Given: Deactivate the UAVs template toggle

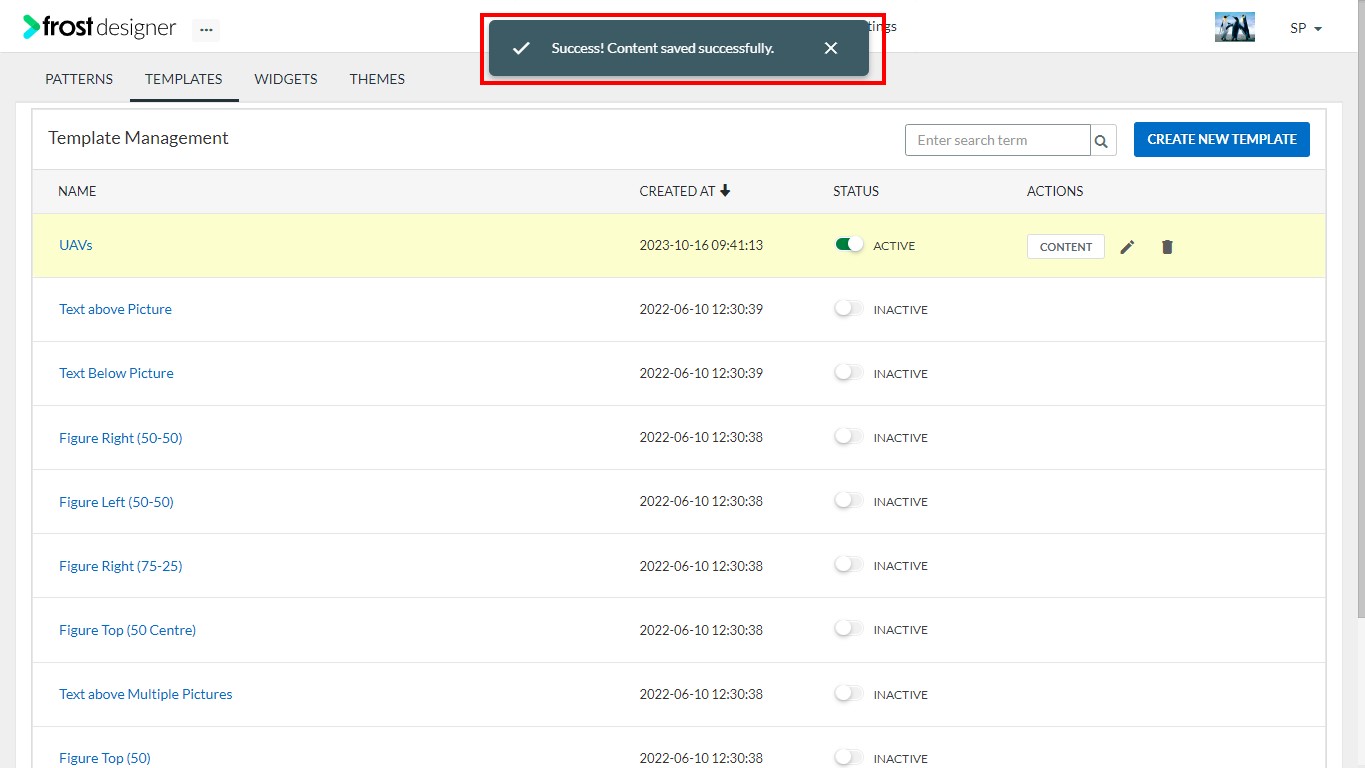Looking at the screenshot, I should tap(849, 245).
